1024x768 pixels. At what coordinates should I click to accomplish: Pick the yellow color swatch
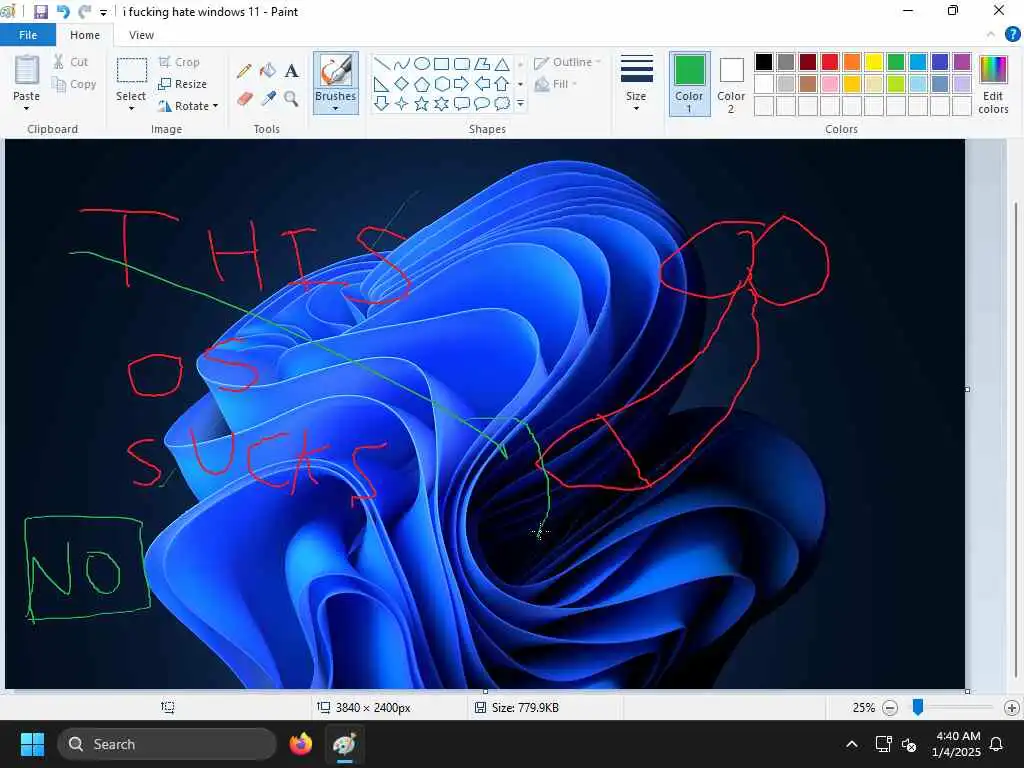point(874,62)
